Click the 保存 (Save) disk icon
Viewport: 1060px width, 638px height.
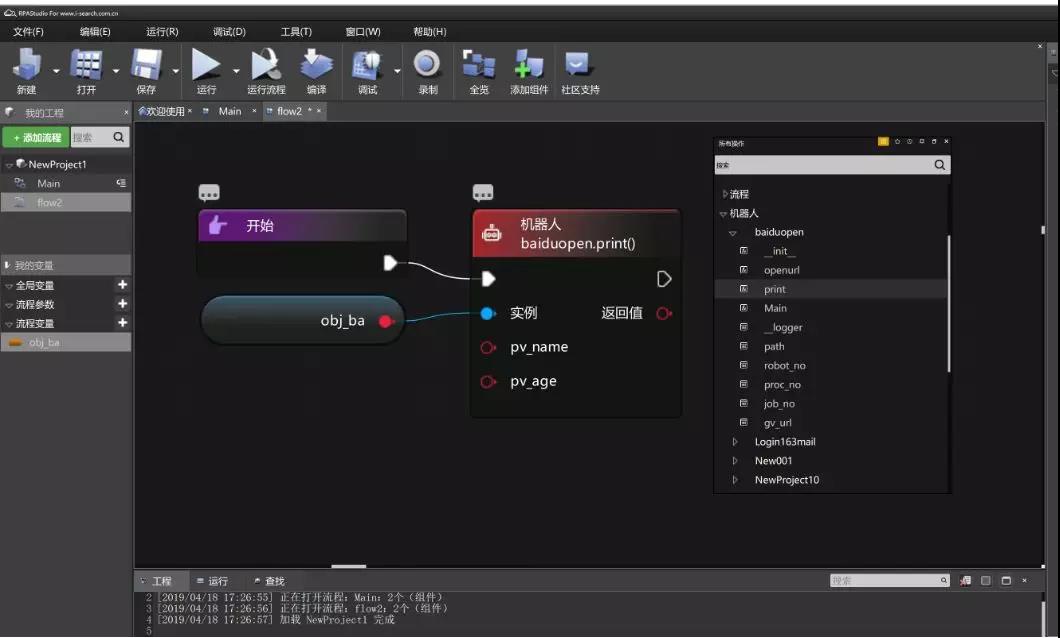tap(146, 66)
